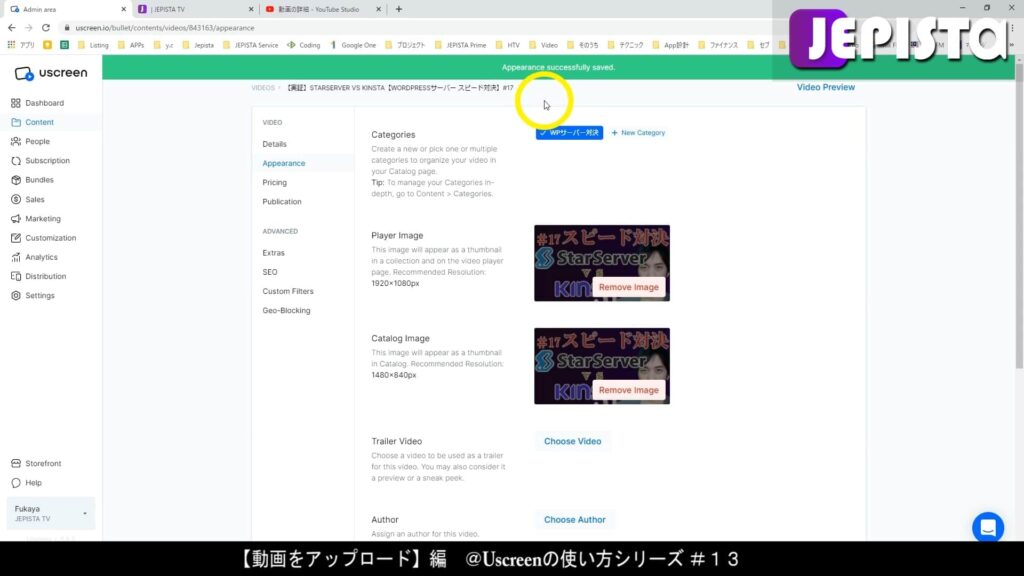Open the Sales section
1024x576 pixels.
pos(28,199)
